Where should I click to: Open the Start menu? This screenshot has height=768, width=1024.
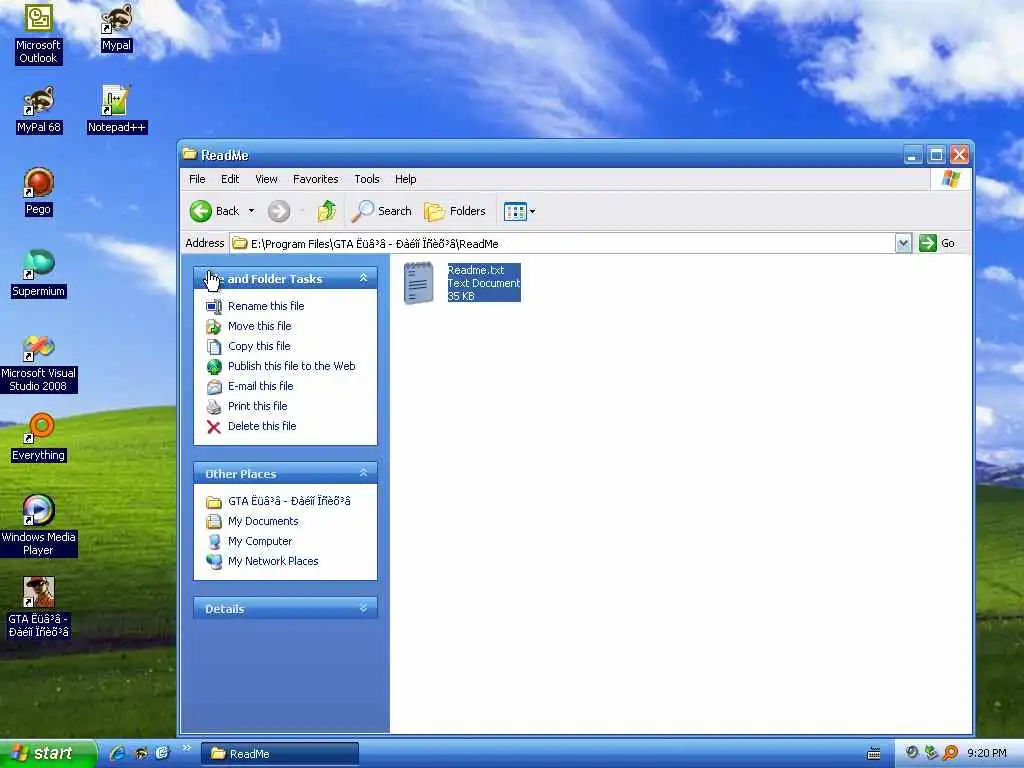(47, 754)
